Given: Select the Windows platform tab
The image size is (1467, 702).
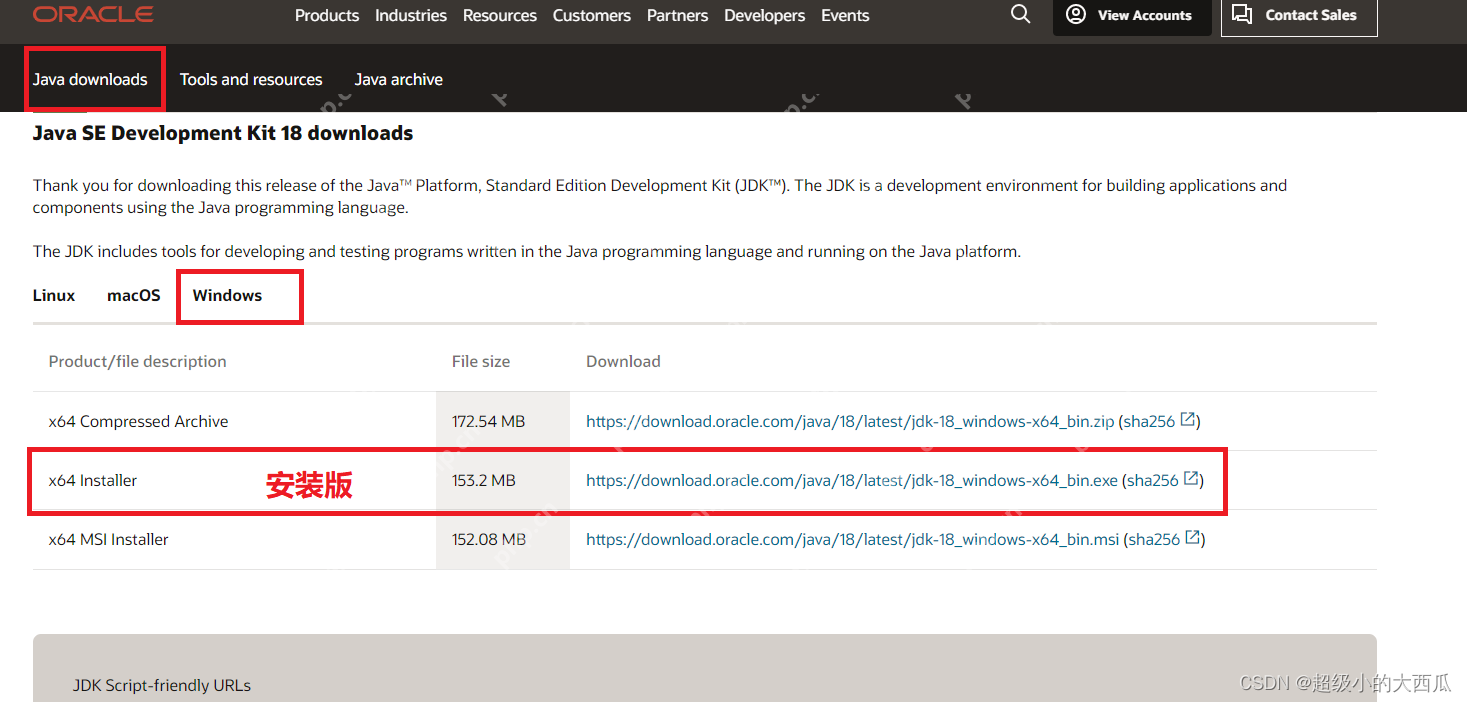Looking at the screenshot, I should [228, 295].
